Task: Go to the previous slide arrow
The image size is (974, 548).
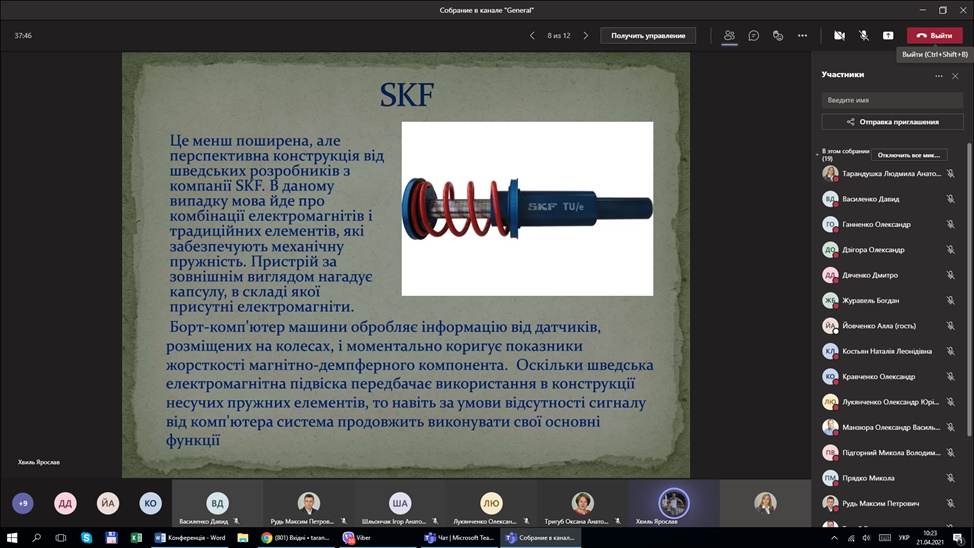Action: pos(532,35)
